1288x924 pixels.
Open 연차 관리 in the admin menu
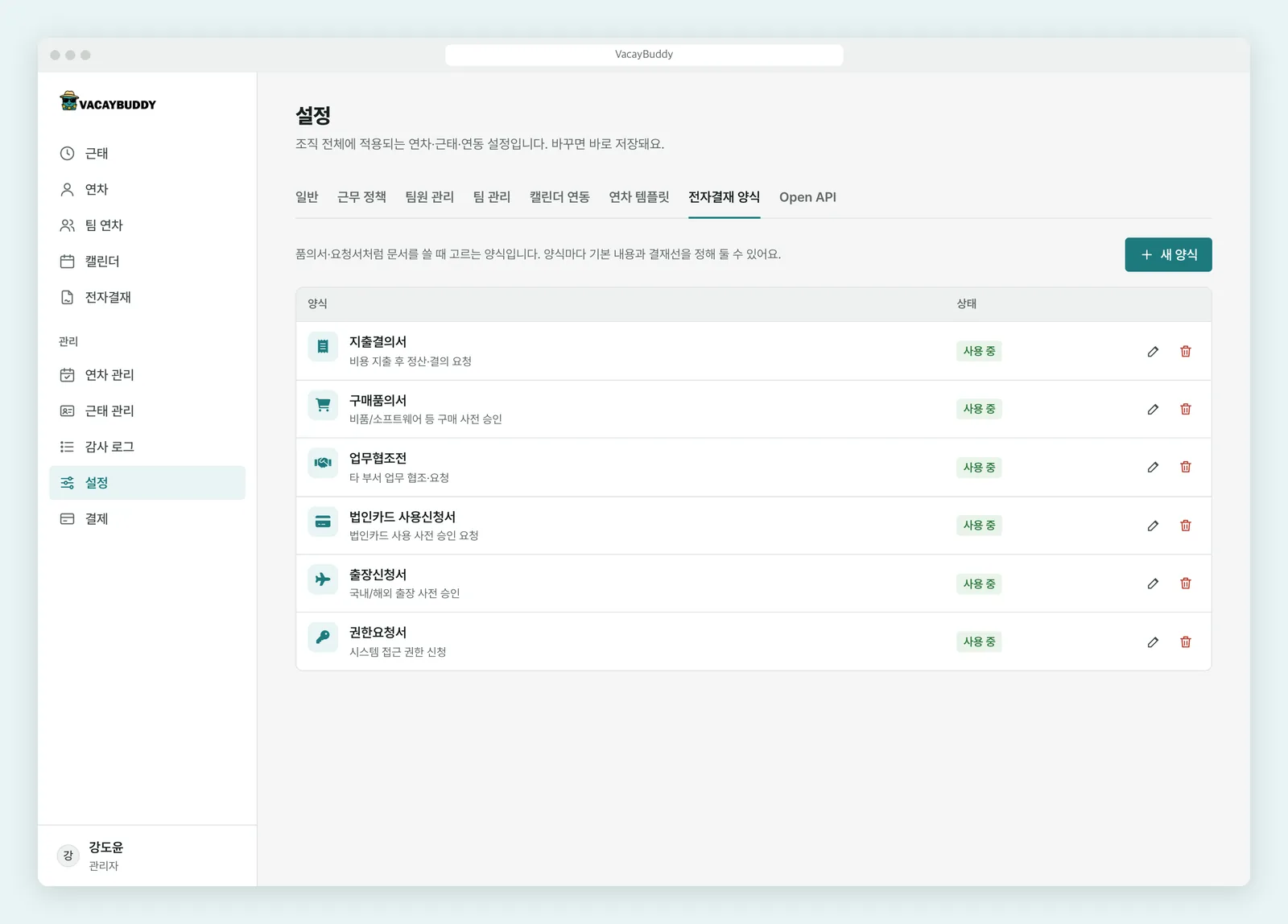(147, 375)
